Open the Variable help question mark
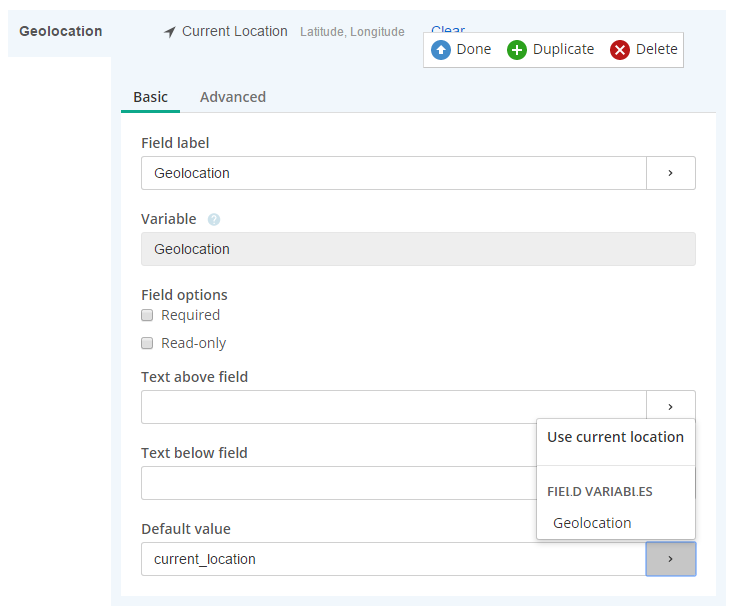The image size is (732, 614). click(214, 219)
